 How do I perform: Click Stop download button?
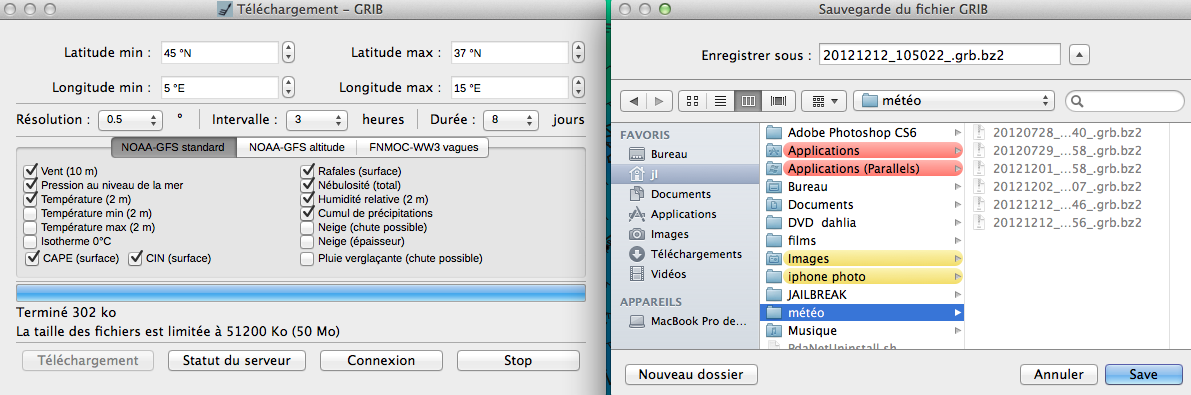(x=518, y=360)
